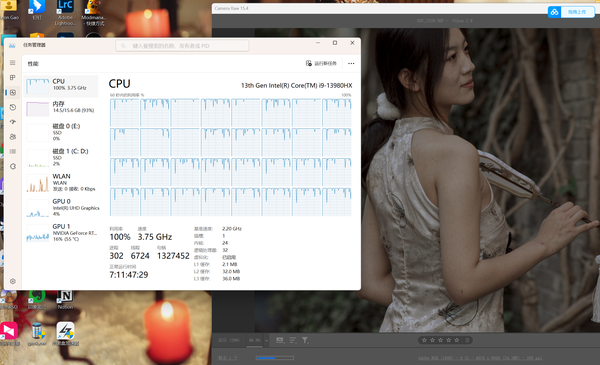Viewport: 600px width, 365px height.
Task: Click the first CPU core graph
Action: pyautogui.click(x=124, y=112)
